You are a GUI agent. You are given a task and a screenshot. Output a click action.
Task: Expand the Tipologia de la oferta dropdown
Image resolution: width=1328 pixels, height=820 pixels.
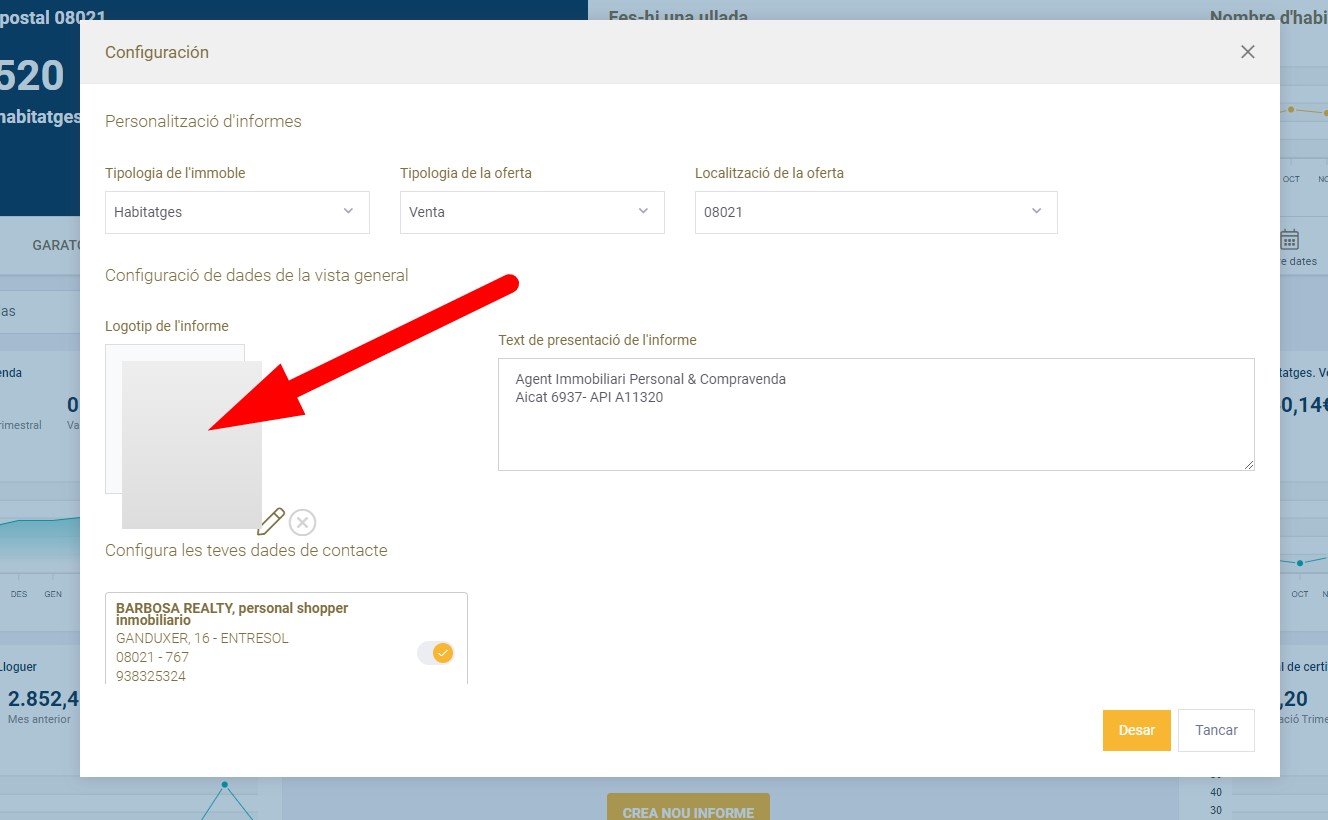pyautogui.click(x=531, y=212)
